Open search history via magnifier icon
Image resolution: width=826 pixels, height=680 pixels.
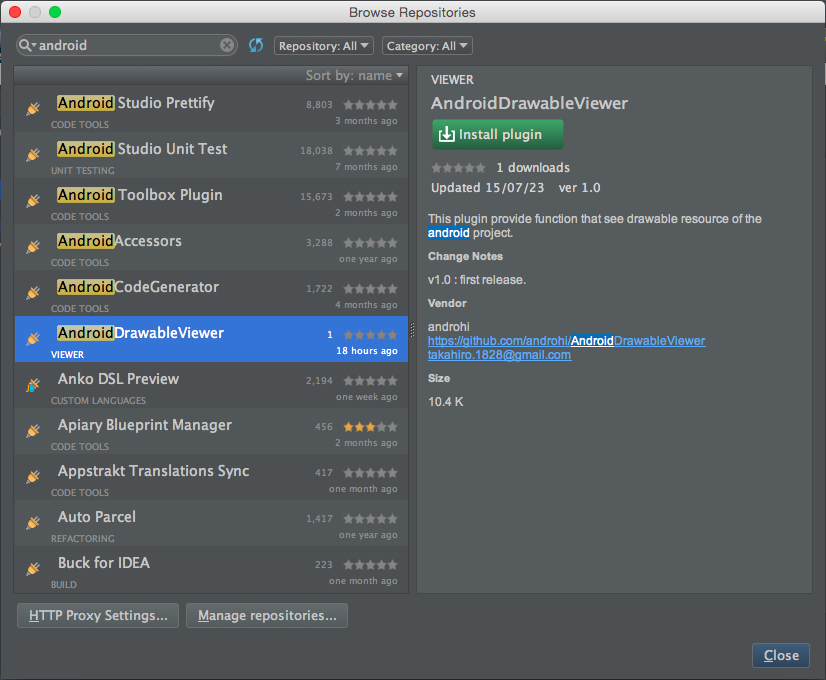pos(27,45)
